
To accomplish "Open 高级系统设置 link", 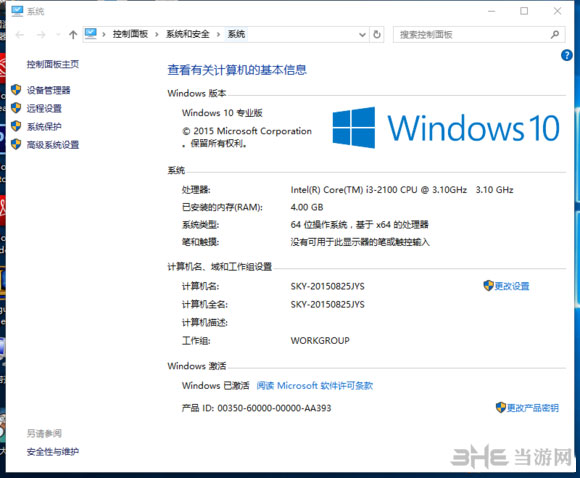I will [53, 145].
